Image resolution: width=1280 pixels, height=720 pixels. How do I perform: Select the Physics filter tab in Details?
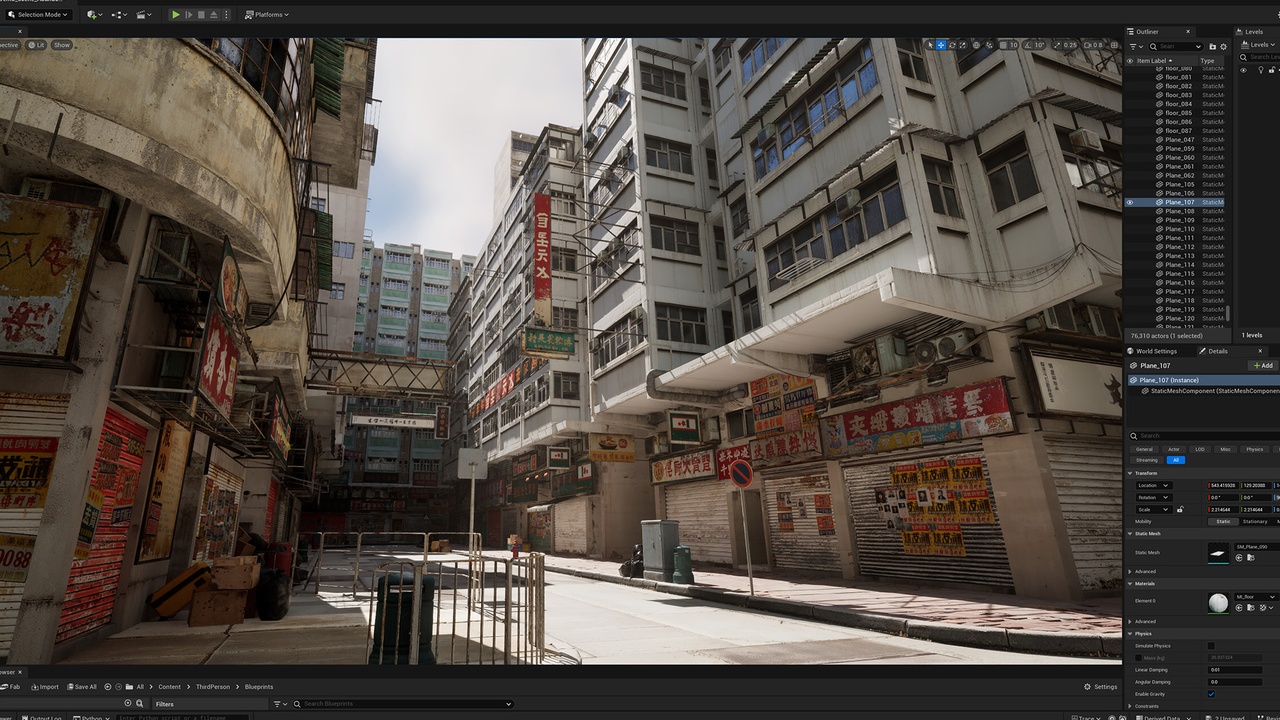[1254, 449]
